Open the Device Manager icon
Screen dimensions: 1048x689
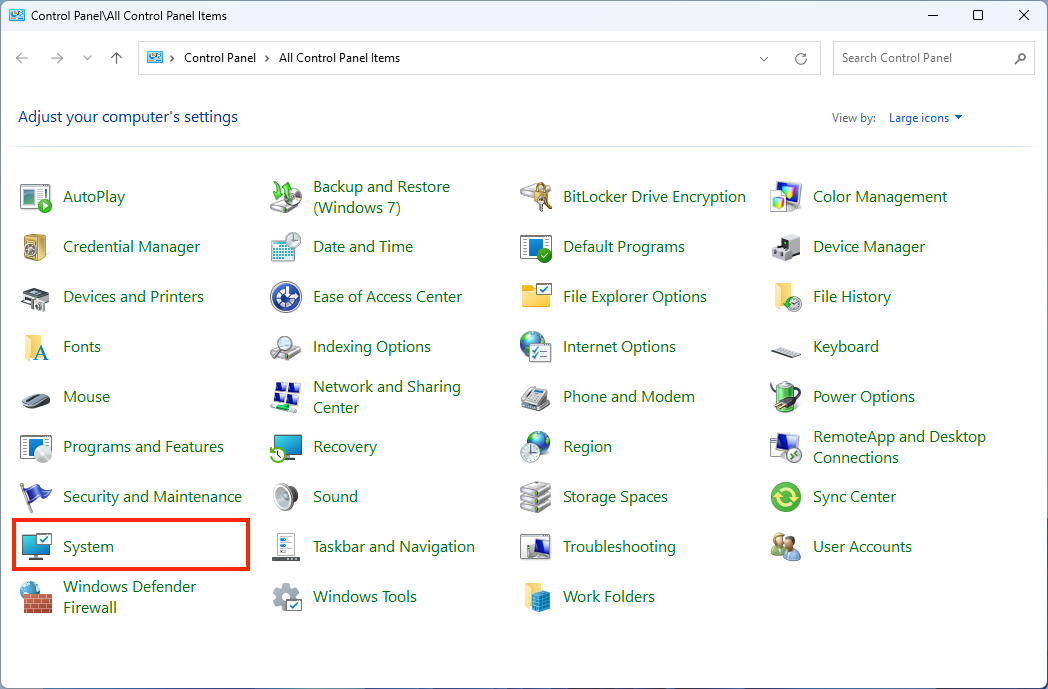click(786, 247)
